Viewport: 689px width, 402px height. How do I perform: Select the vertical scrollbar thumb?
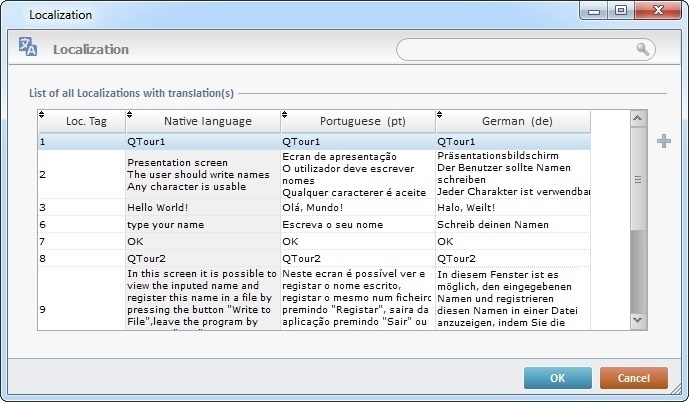[637, 180]
